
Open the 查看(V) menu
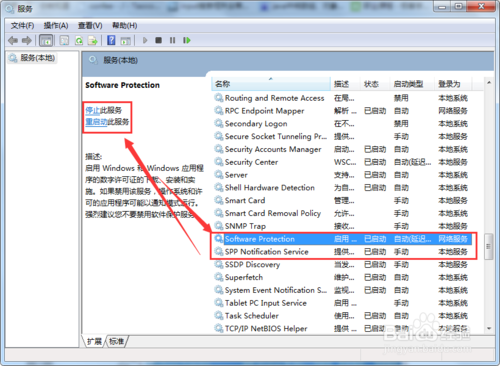click(x=90, y=26)
